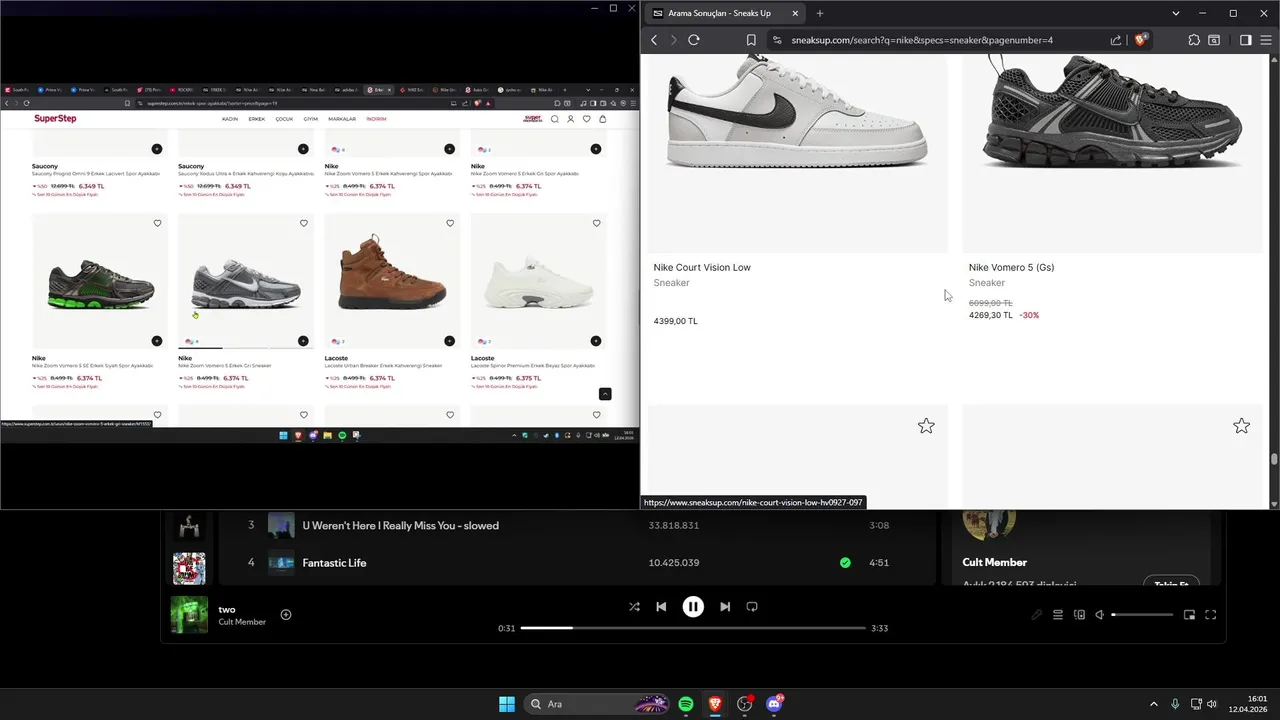Skip to previous track in Spotify
Viewport: 1280px width, 720px height.
[x=661, y=607]
